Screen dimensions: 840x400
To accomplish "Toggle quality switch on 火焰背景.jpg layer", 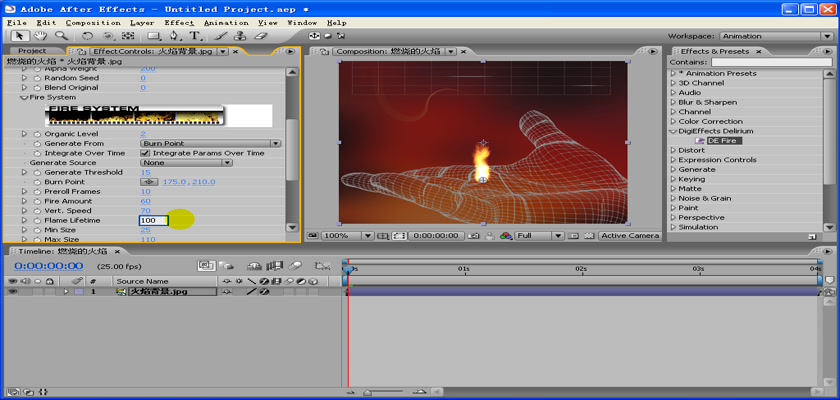I will 250,292.
